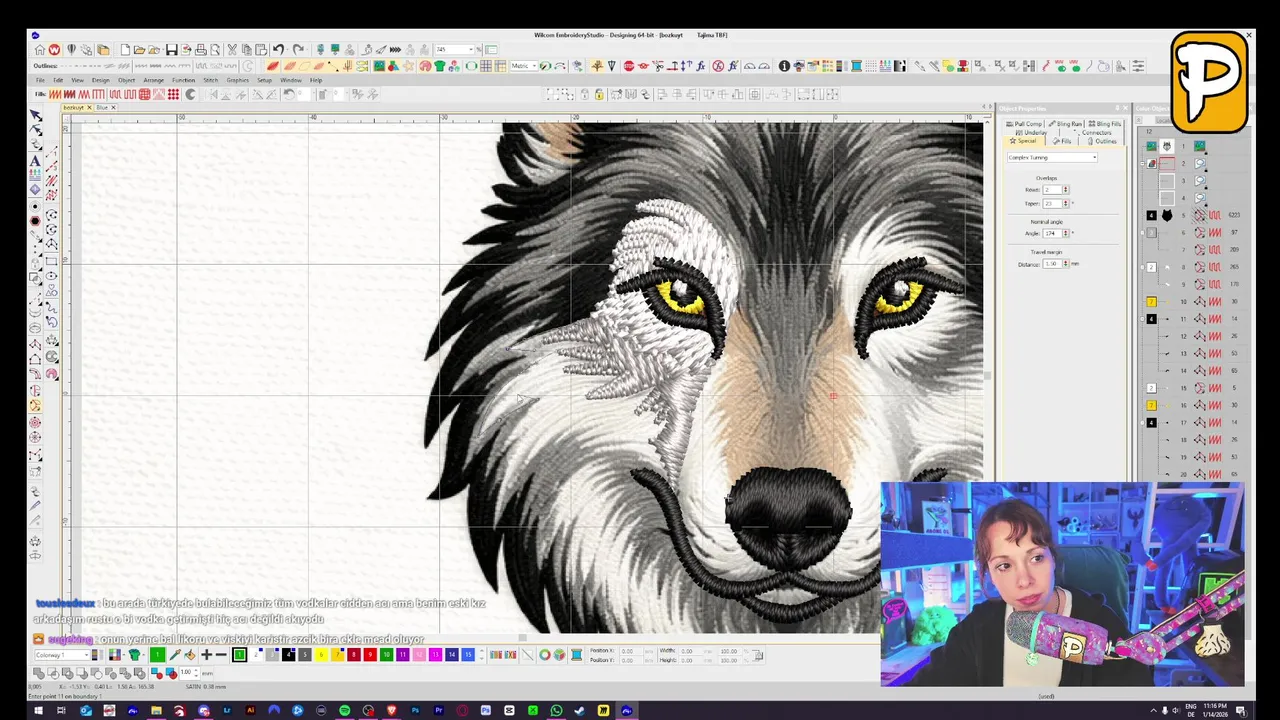Screen dimensions: 1280x720
Task: Click the red Wilcom W icon
Action: [54, 50]
